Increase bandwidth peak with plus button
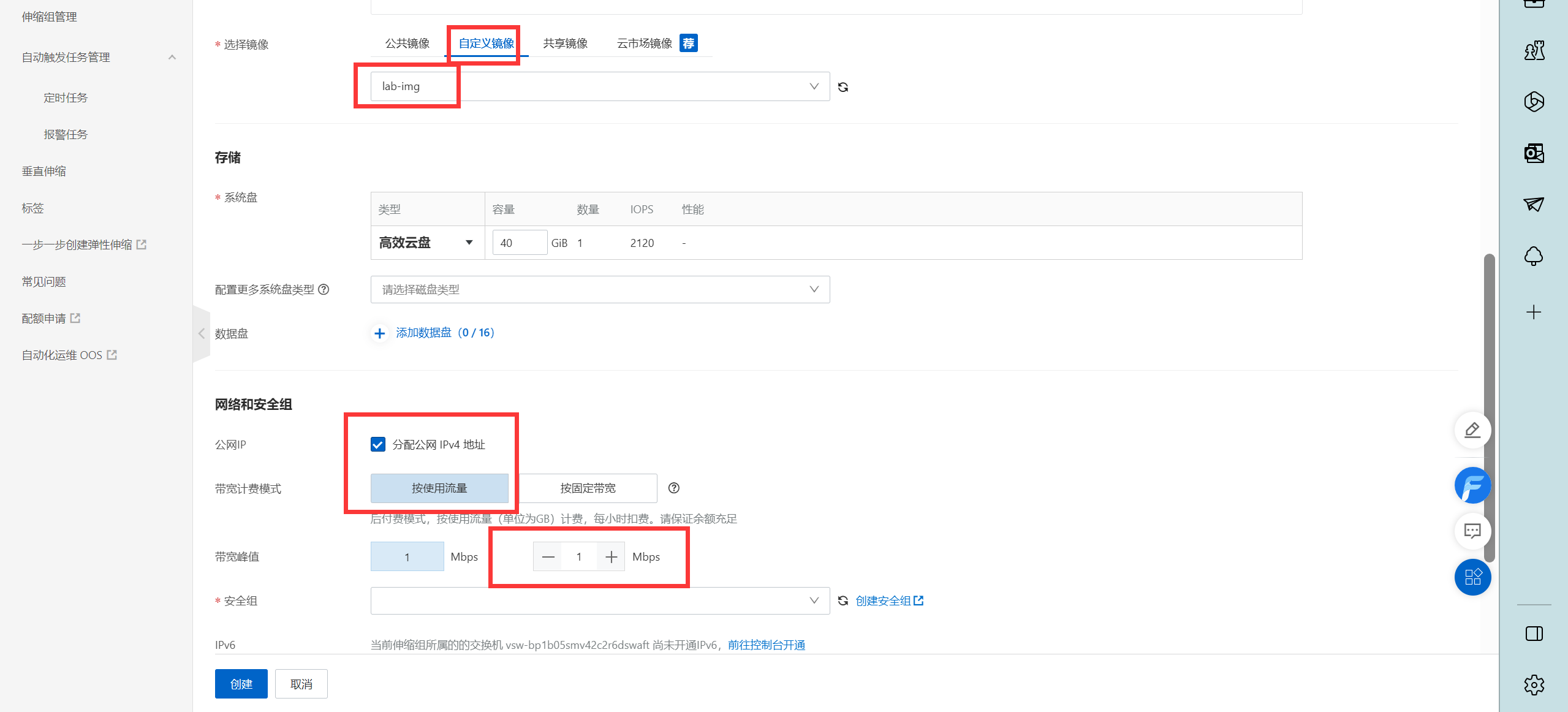 [x=611, y=556]
